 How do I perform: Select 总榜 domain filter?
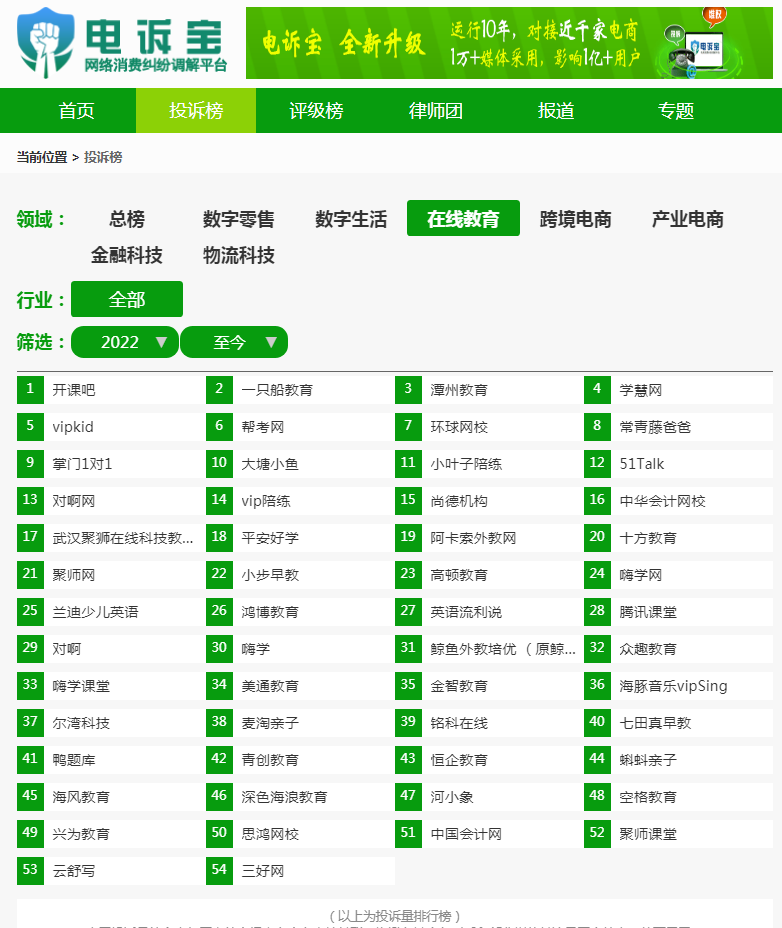point(127,219)
